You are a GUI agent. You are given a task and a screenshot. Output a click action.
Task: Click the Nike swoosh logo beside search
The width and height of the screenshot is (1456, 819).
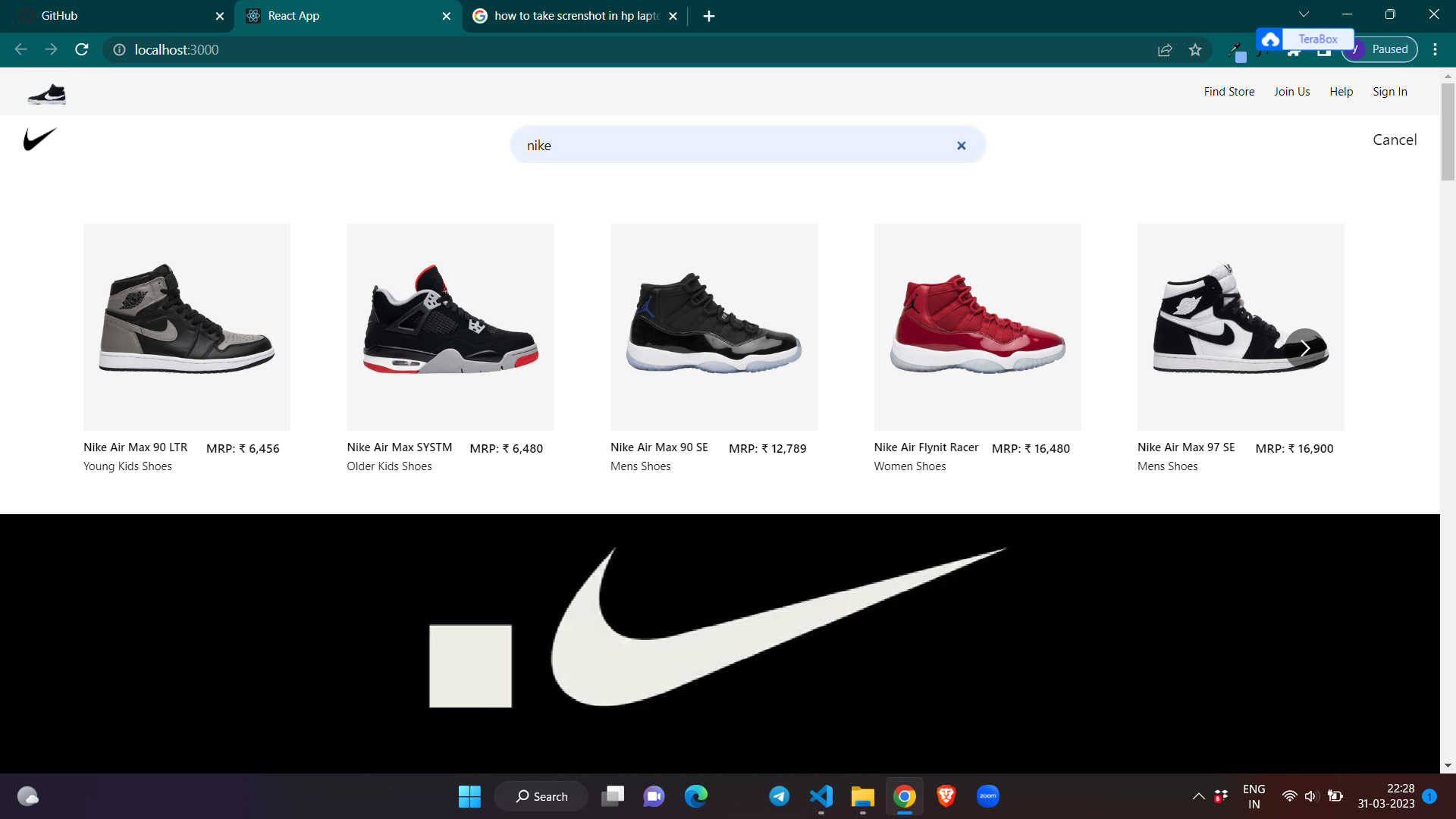click(x=40, y=140)
